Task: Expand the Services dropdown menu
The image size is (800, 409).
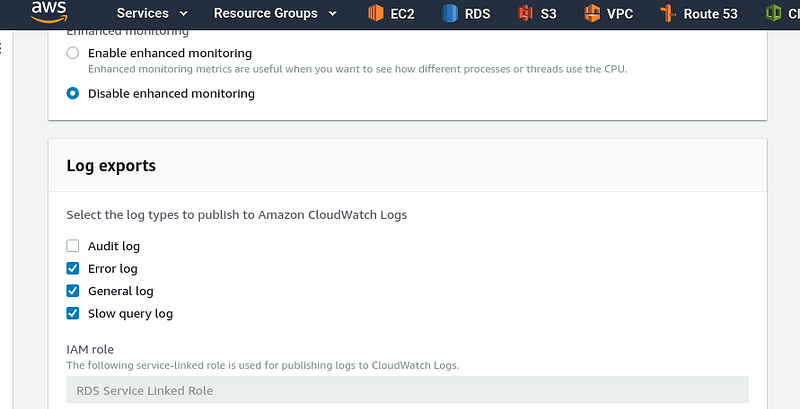Action: click(x=152, y=13)
